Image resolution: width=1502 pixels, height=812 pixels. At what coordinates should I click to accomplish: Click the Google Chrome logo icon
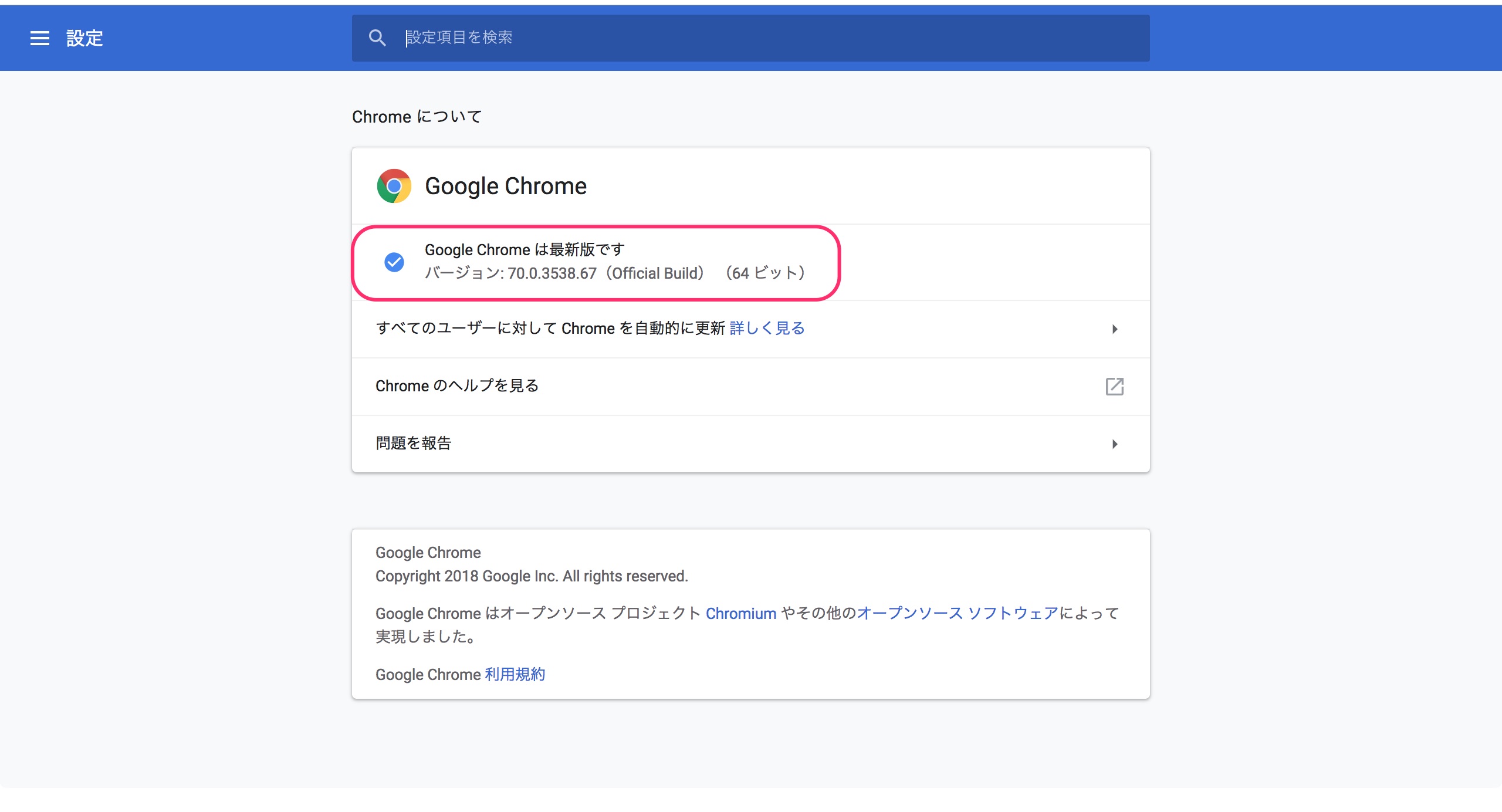[x=394, y=186]
